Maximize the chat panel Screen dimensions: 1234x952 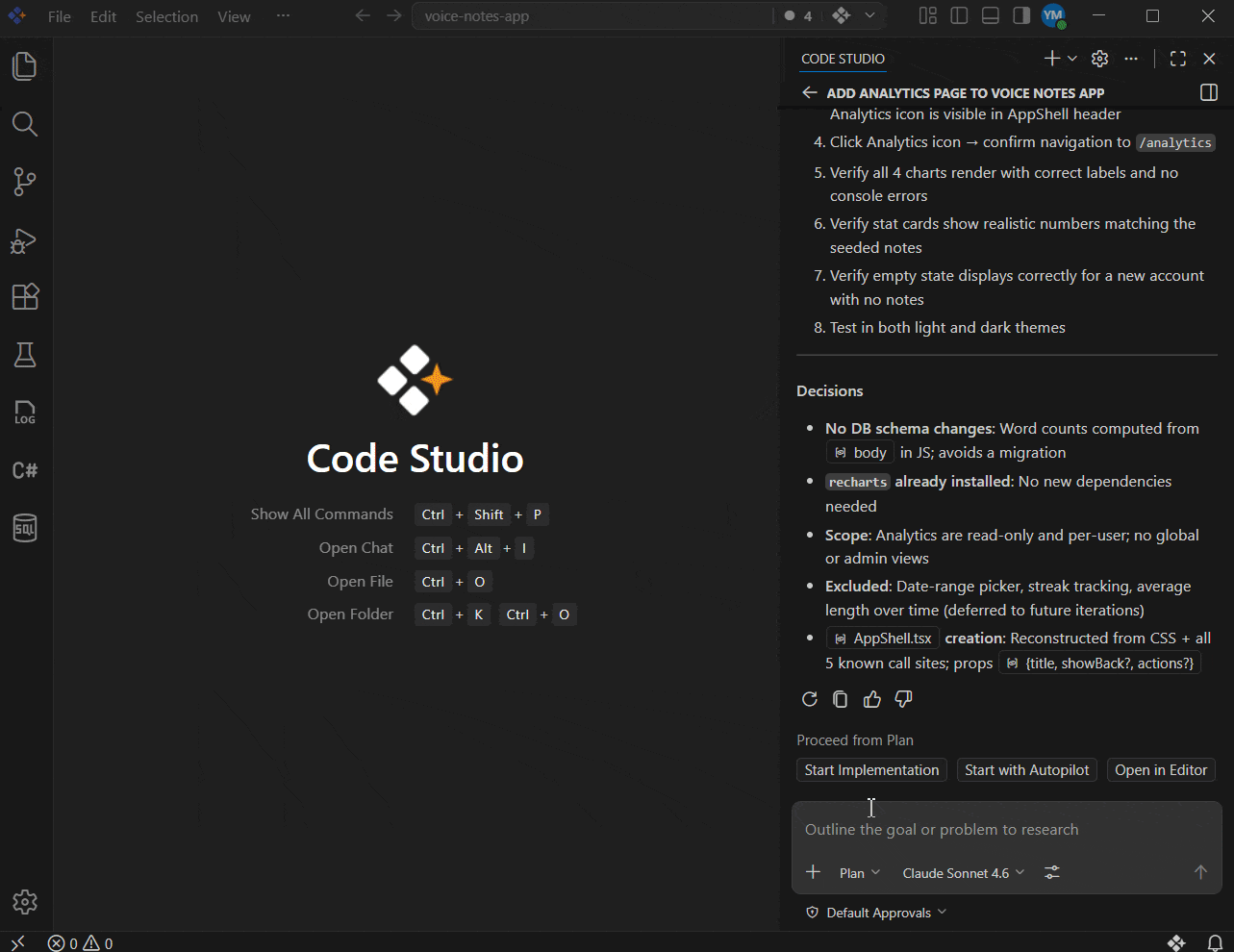coord(1178,59)
